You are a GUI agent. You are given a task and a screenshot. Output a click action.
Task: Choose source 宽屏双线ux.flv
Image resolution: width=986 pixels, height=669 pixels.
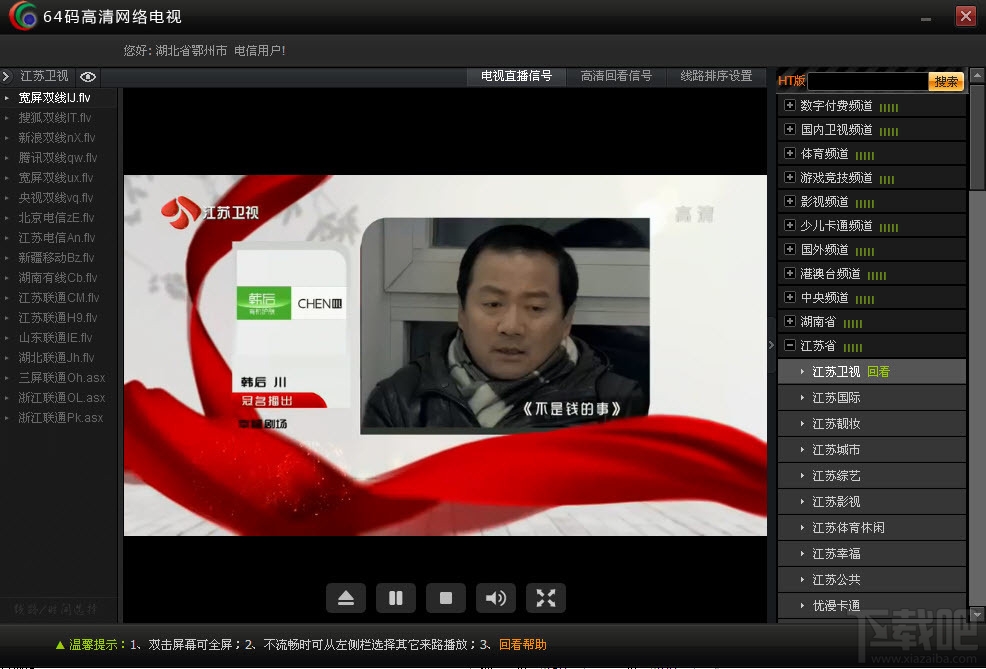(56, 177)
